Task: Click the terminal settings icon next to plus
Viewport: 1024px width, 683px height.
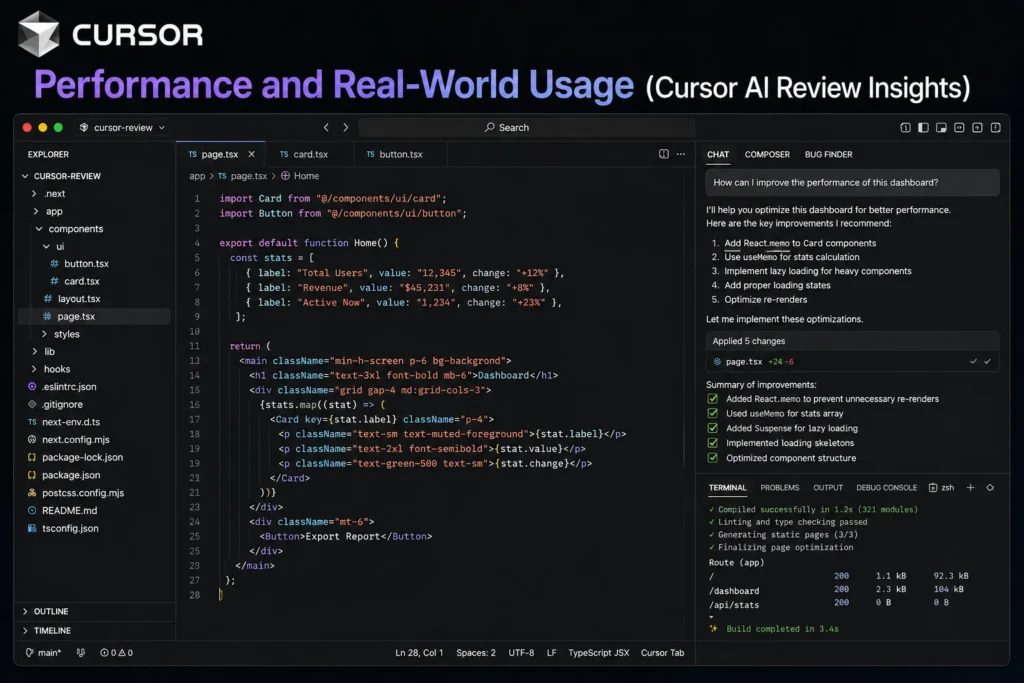Action: pos(990,488)
